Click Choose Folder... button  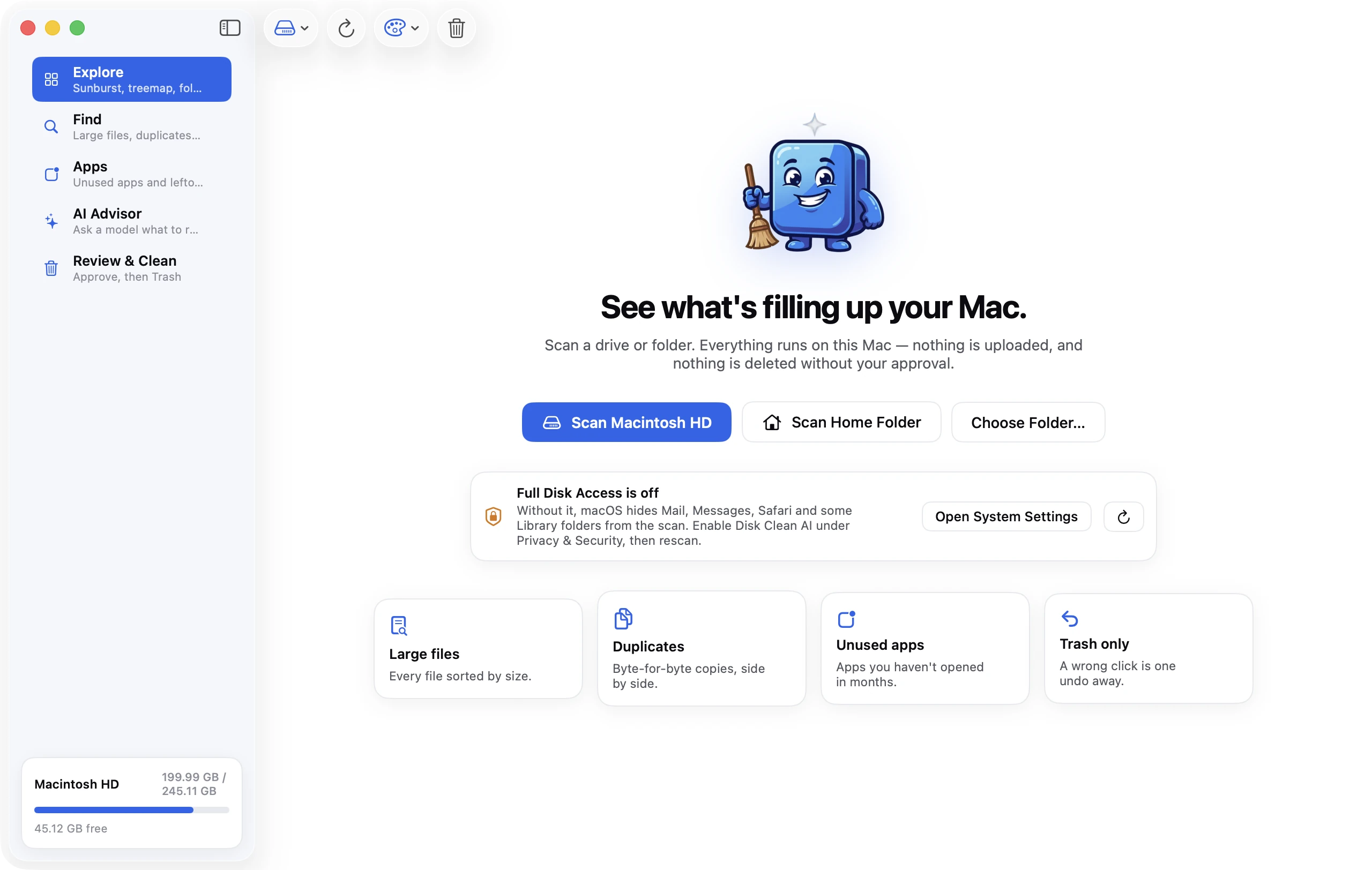pyautogui.click(x=1028, y=423)
